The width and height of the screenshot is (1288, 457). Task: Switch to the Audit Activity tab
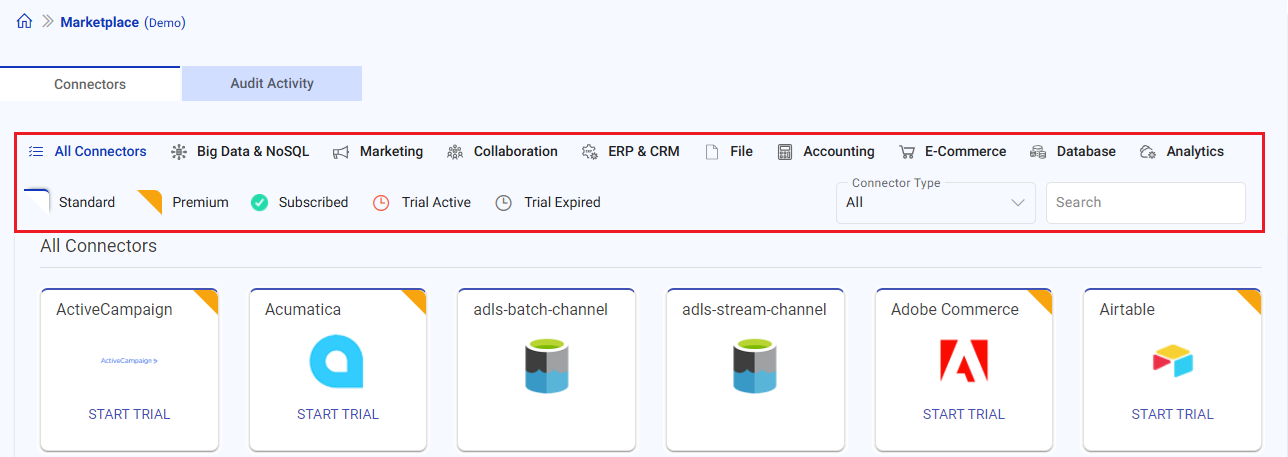click(272, 84)
